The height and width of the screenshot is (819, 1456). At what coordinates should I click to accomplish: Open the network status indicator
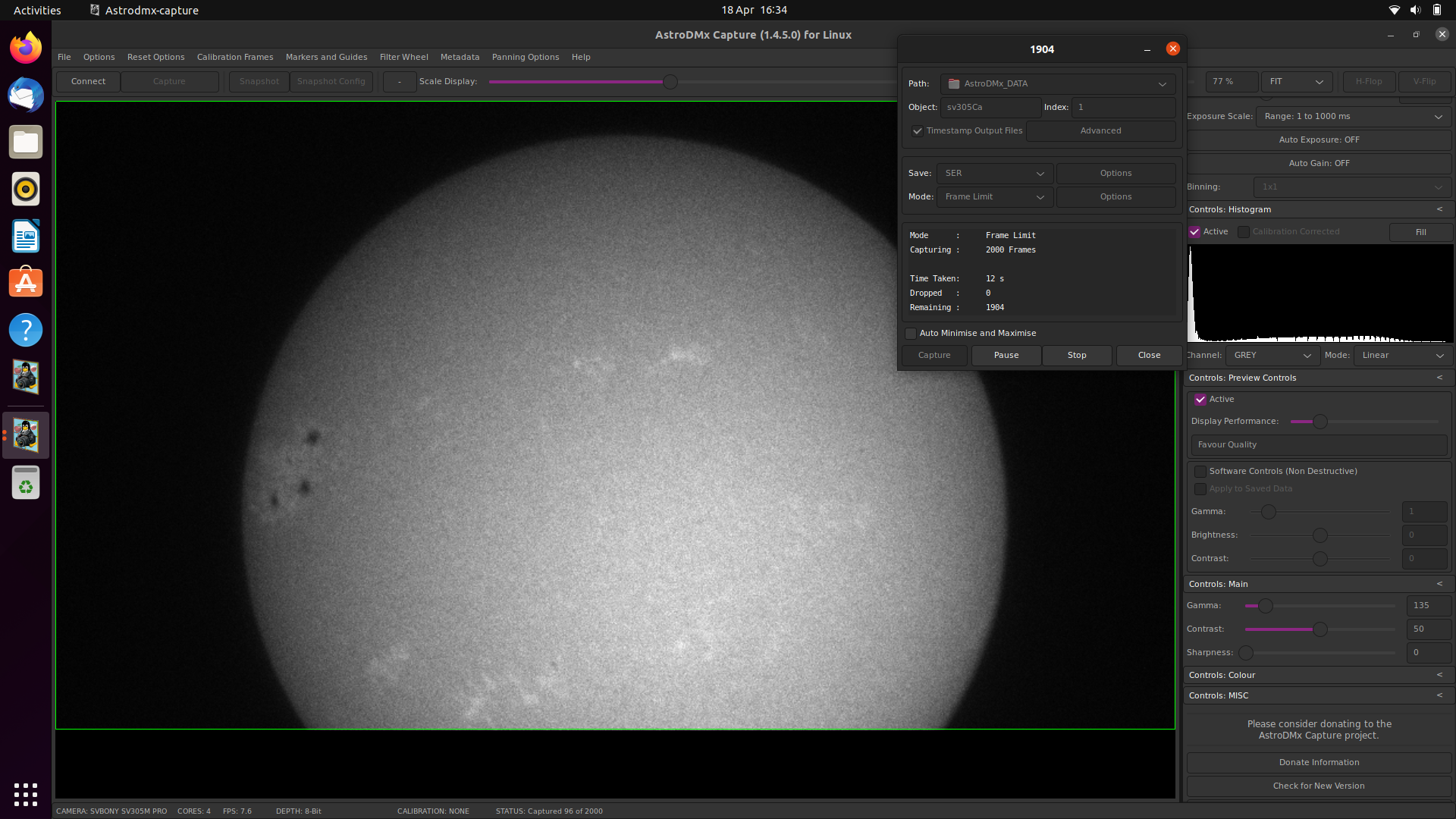1394,10
